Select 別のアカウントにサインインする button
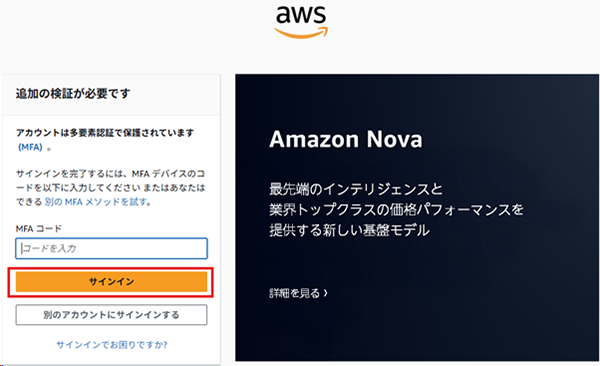The width and height of the screenshot is (600, 366). point(111,315)
